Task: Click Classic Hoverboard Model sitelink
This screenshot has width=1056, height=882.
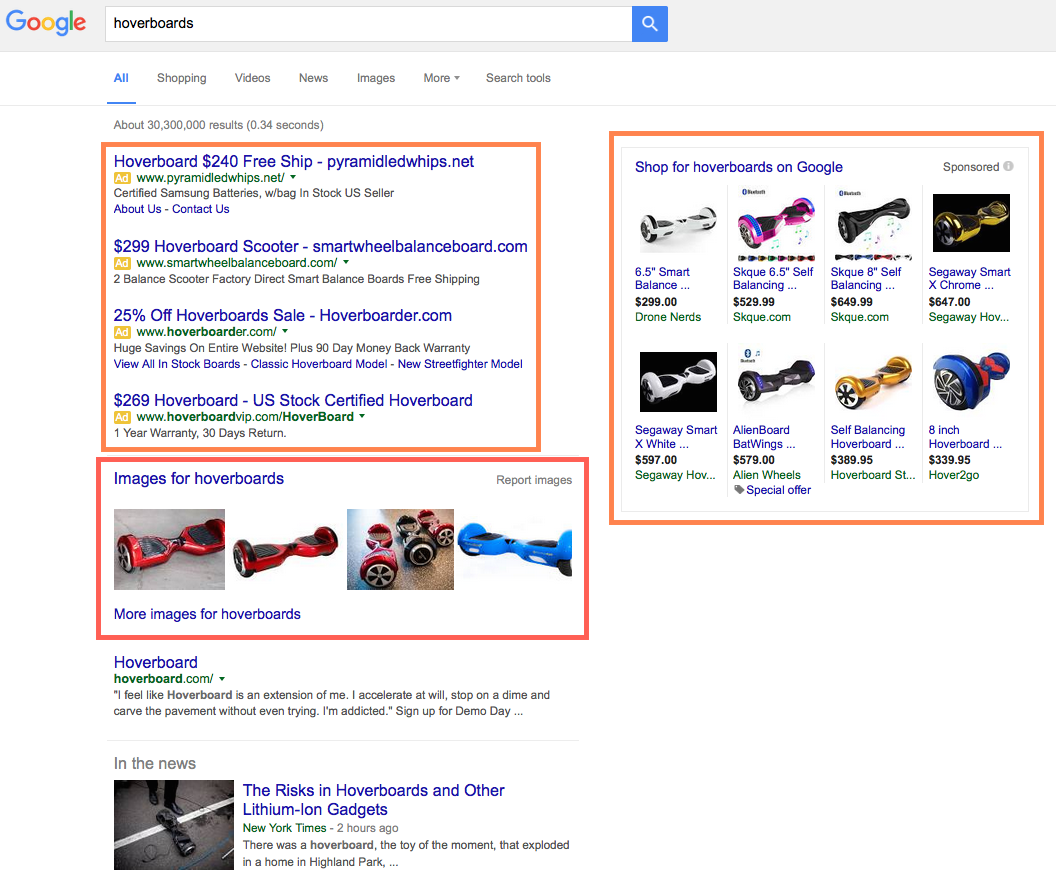Action: click(x=319, y=364)
